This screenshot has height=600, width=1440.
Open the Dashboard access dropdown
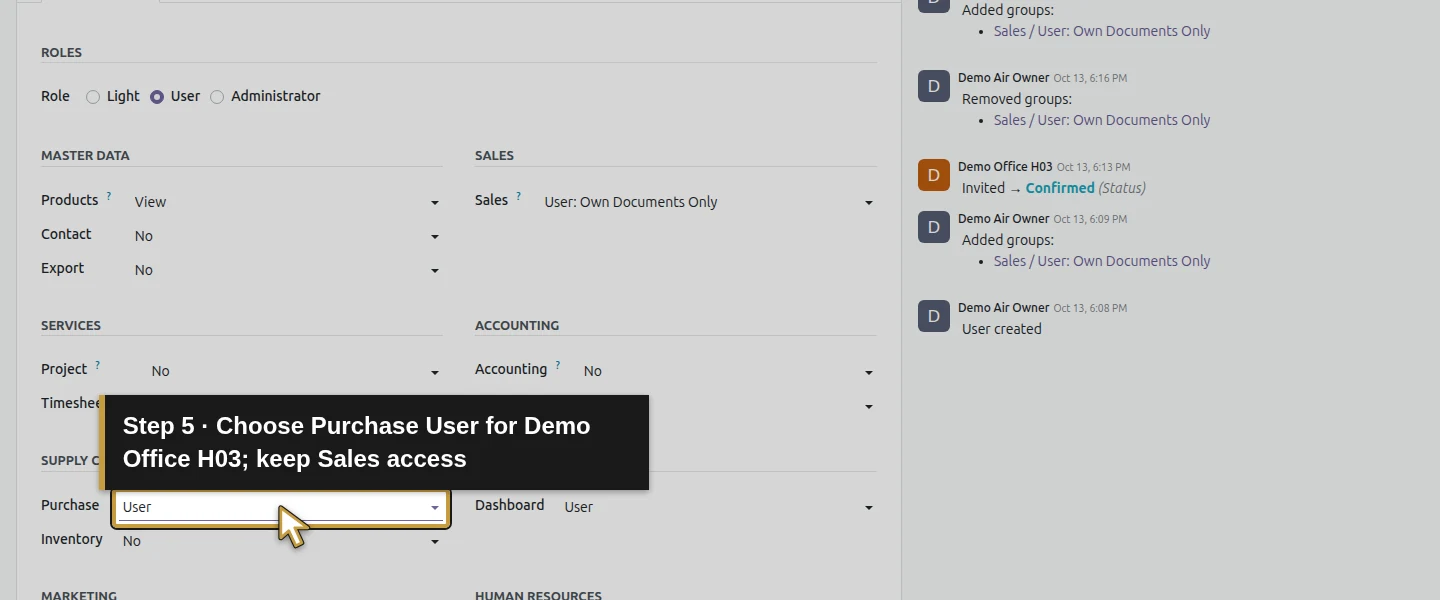pyautogui.click(x=718, y=507)
